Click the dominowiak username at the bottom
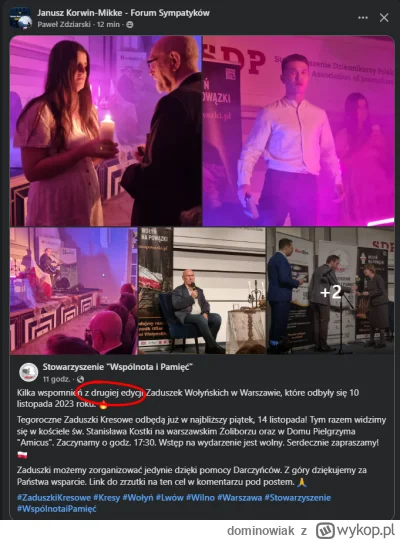The height and width of the screenshot is (540, 400). [x=261, y=531]
